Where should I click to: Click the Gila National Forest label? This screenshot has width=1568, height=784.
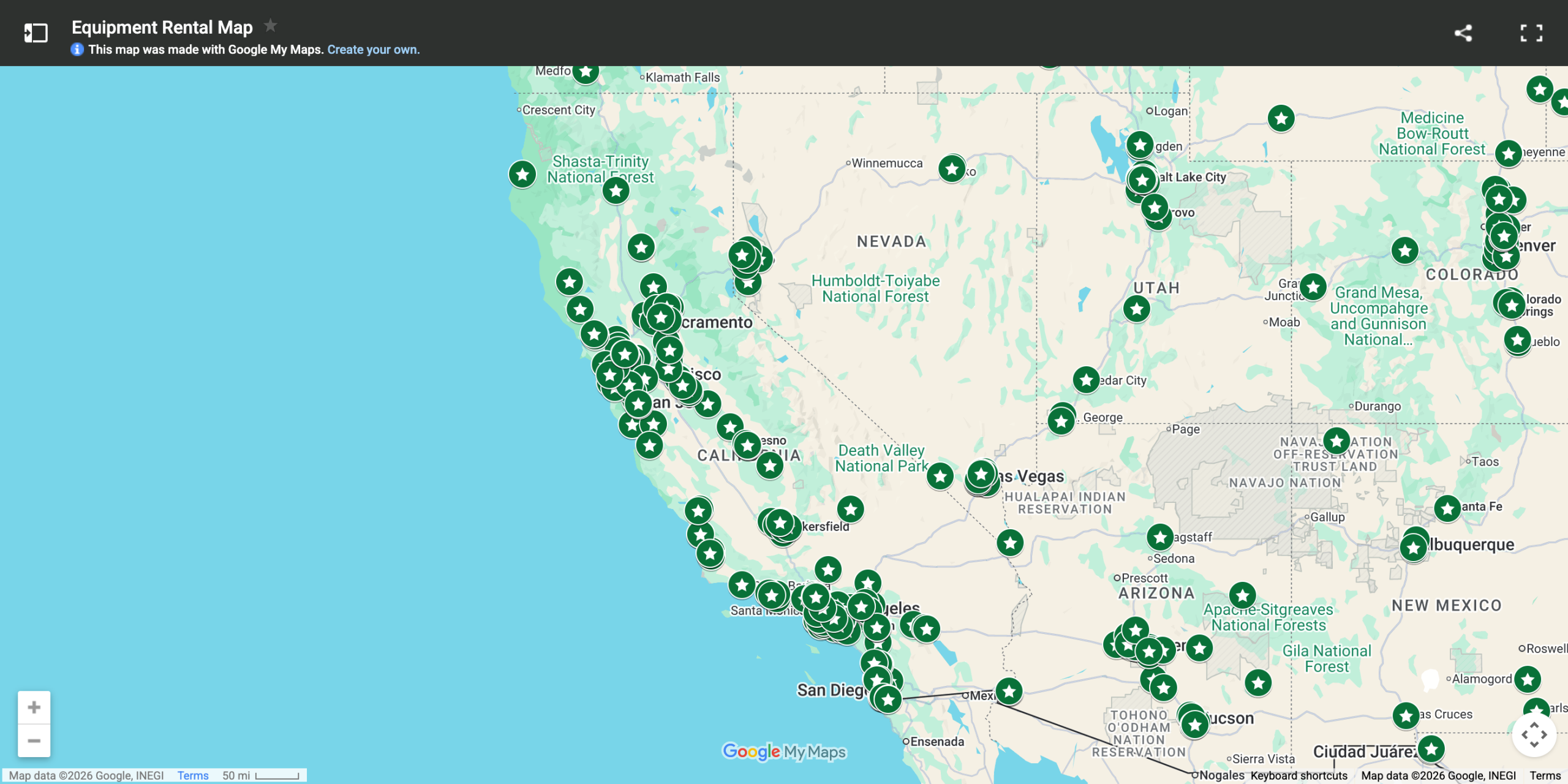point(1327,658)
